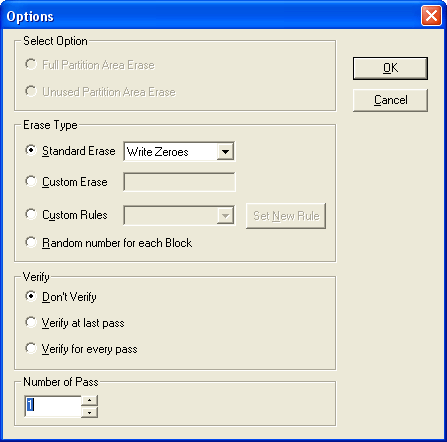Click the Custom Erase text field
Image resolution: width=447 pixels, height=442 pixels.
(x=179, y=182)
